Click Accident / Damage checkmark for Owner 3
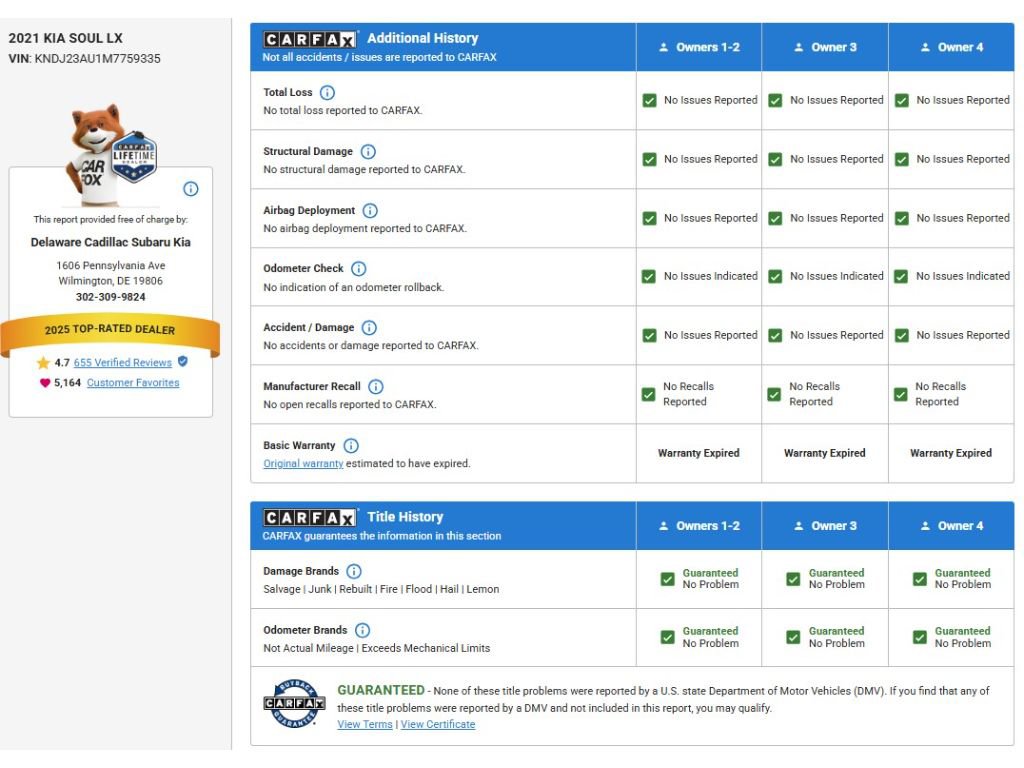Viewport: 1024px width, 768px height. [775, 336]
